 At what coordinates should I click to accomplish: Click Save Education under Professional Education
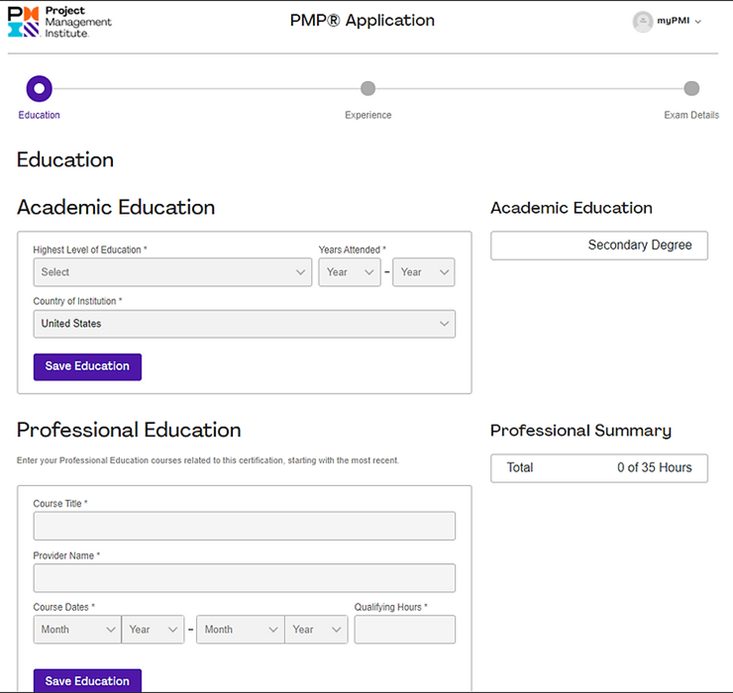point(87,681)
